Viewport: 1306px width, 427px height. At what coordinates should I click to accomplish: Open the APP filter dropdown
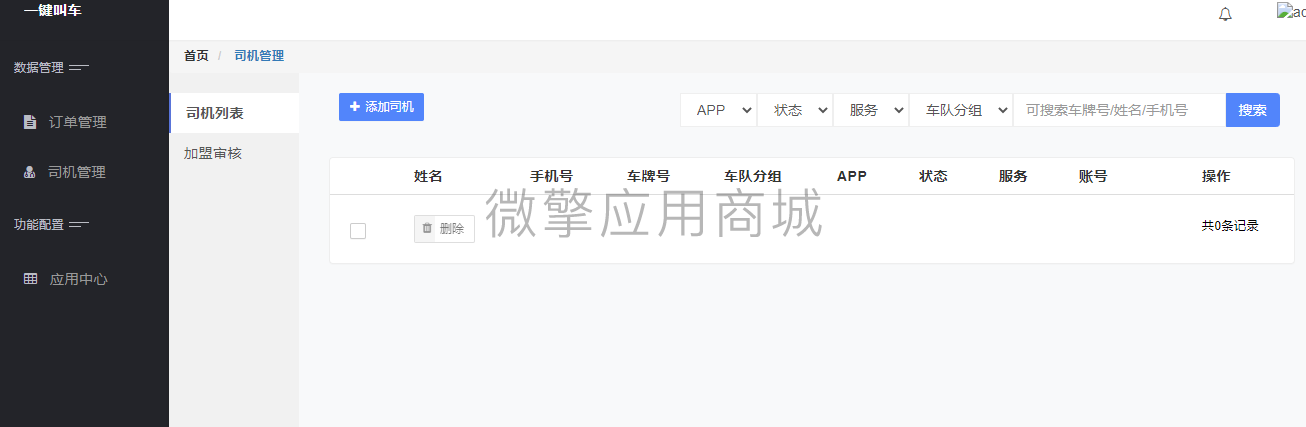click(718, 110)
